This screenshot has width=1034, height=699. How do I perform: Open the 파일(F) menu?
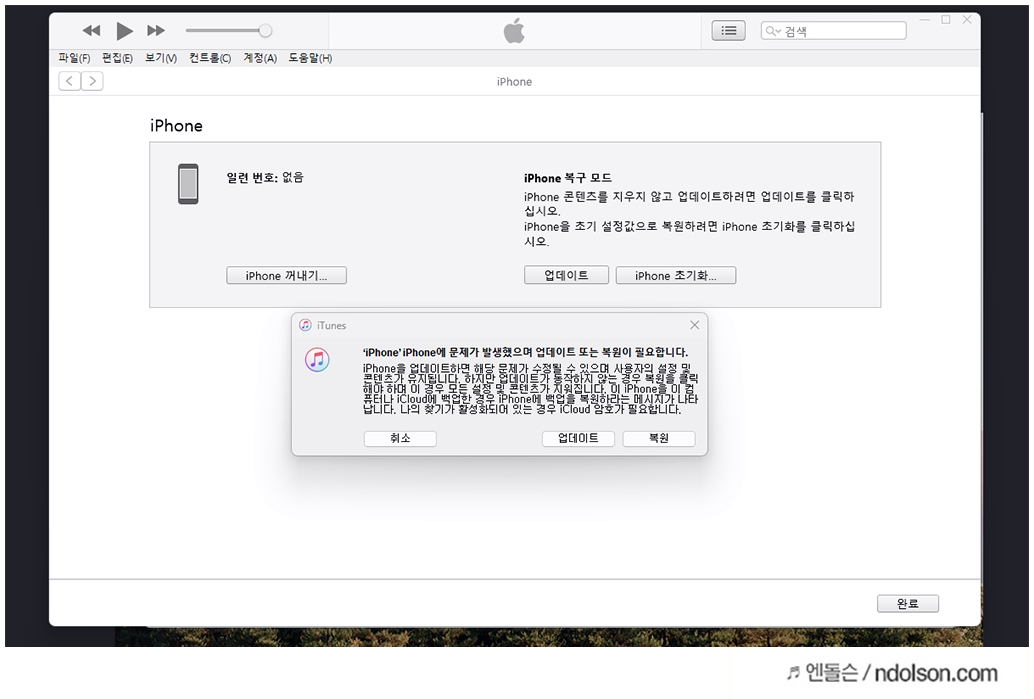point(74,58)
